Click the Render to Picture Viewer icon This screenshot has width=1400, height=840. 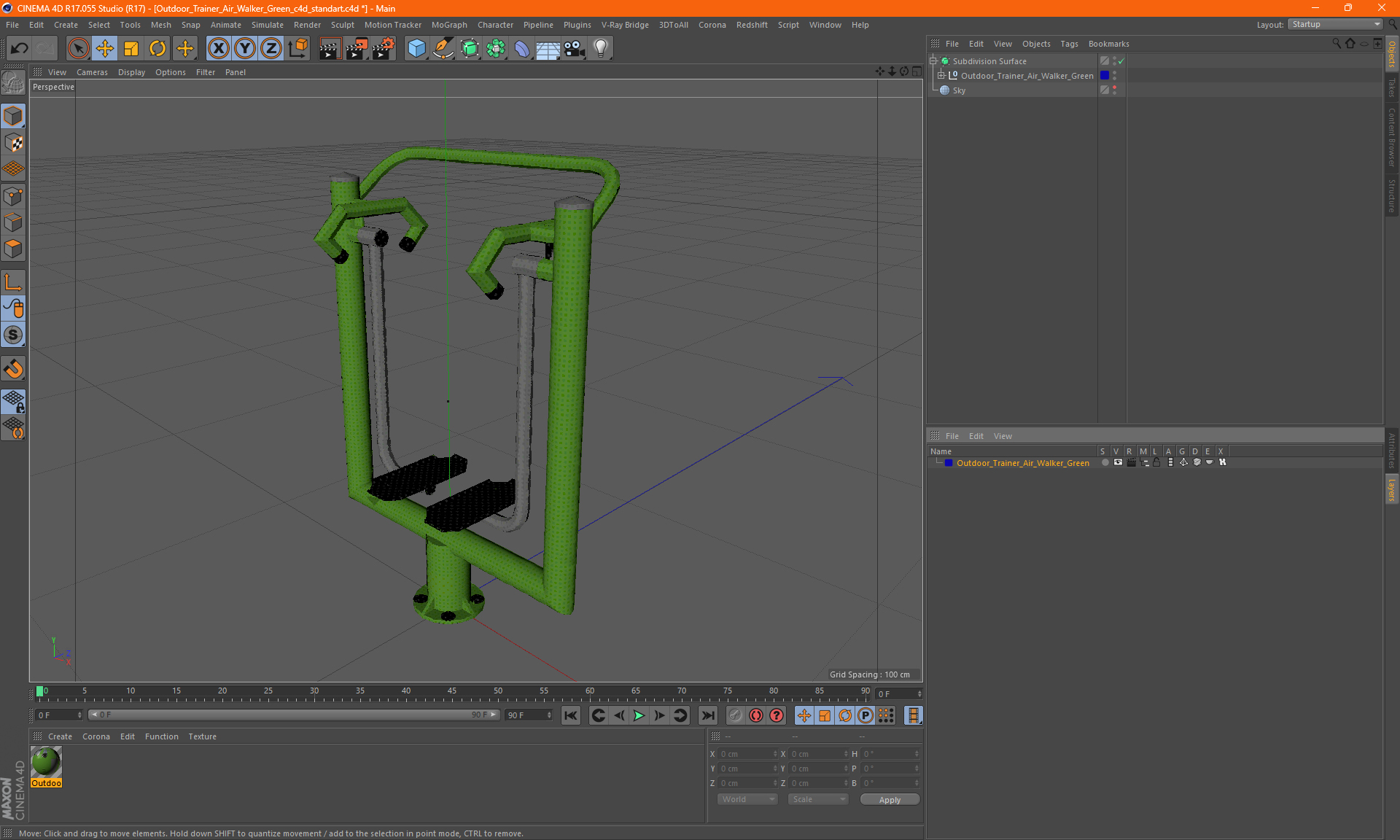pos(356,49)
